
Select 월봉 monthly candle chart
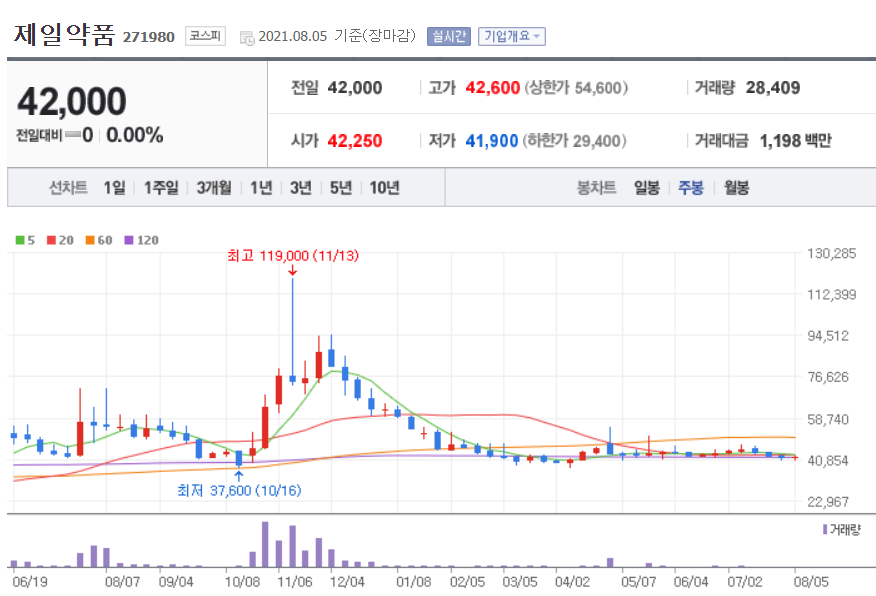click(736, 188)
